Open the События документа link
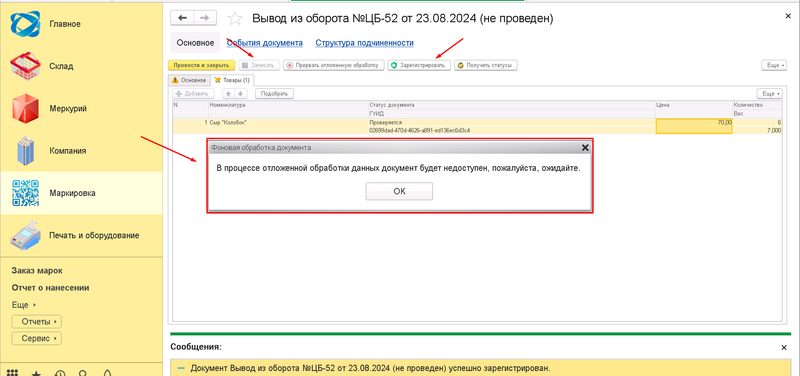Image resolution: width=800 pixels, height=376 pixels. [265, 43]
